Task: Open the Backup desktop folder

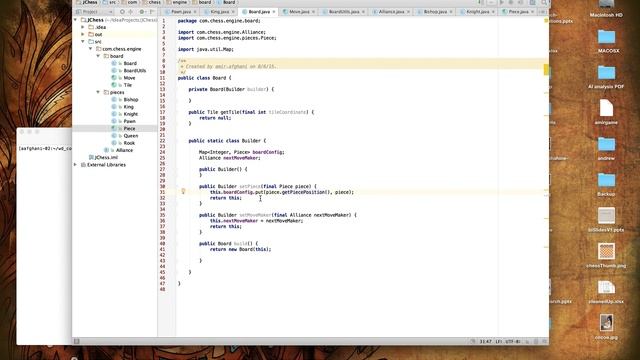Action: pos(606,184)
